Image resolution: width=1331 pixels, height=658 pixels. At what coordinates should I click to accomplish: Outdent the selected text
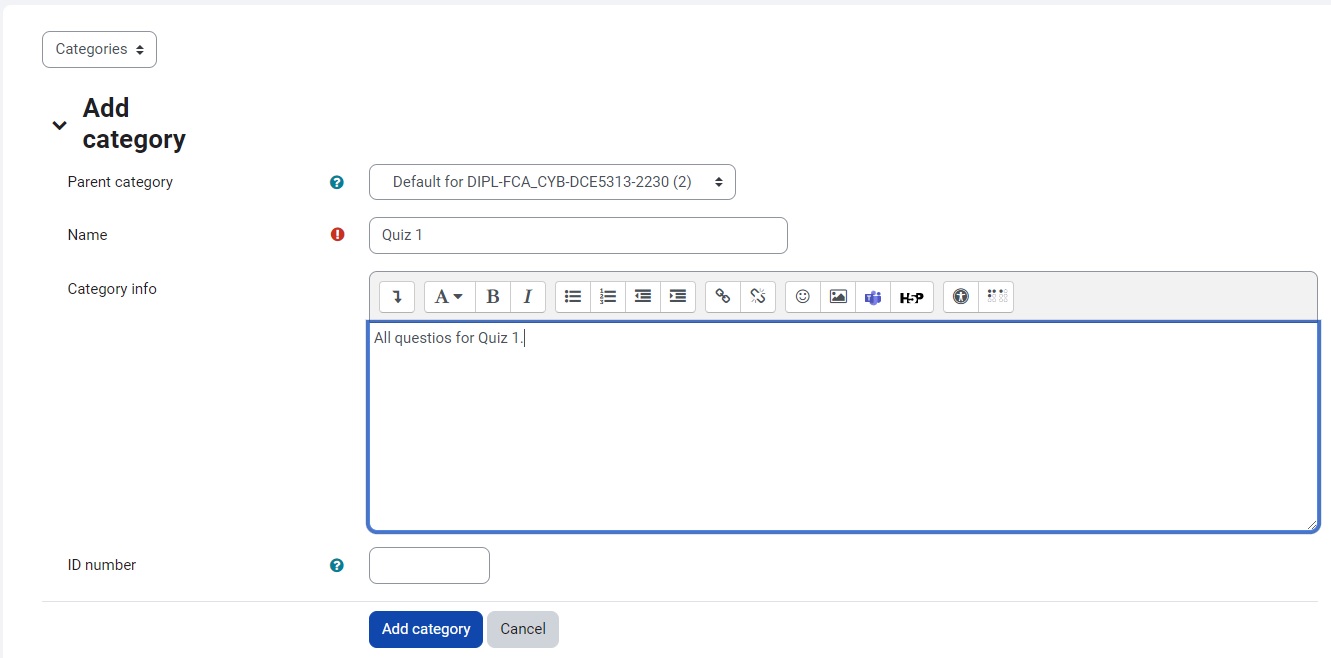coord(643,297)
